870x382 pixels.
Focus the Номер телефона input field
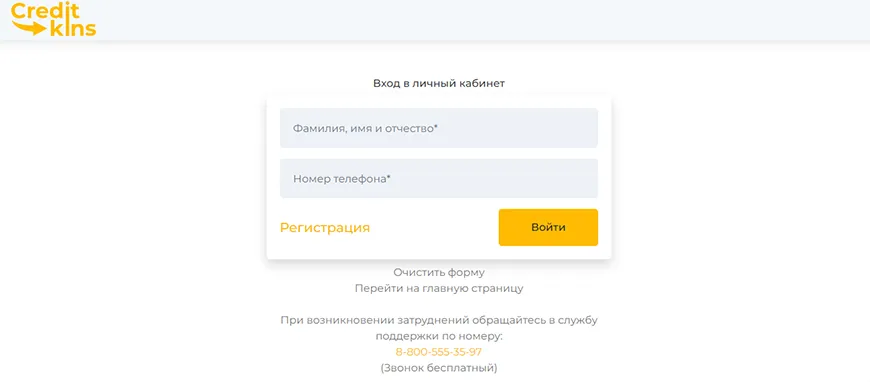click(438, 179)
